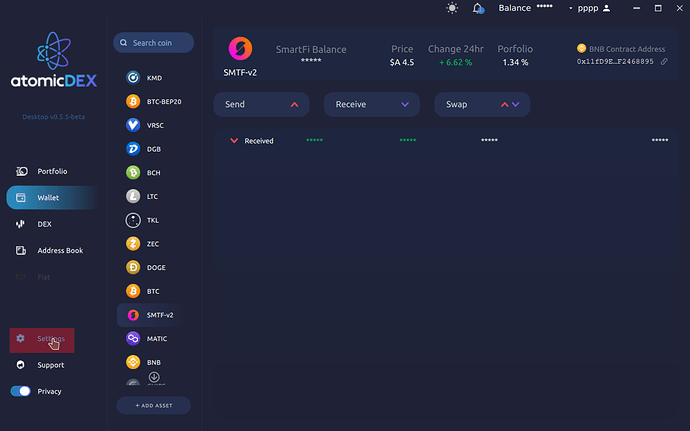Image resolution: width=690 pixels, height=431 pixels.
Task: Expand the Received transaction chevron
Action: 234,141
